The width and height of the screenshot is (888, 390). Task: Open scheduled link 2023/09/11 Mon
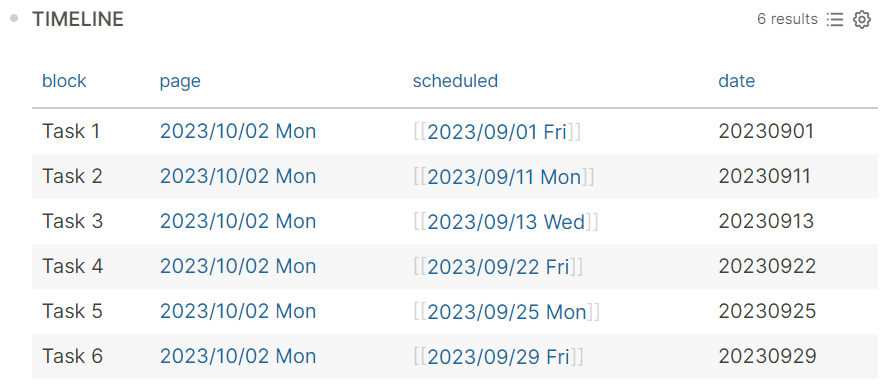point(504,177)
